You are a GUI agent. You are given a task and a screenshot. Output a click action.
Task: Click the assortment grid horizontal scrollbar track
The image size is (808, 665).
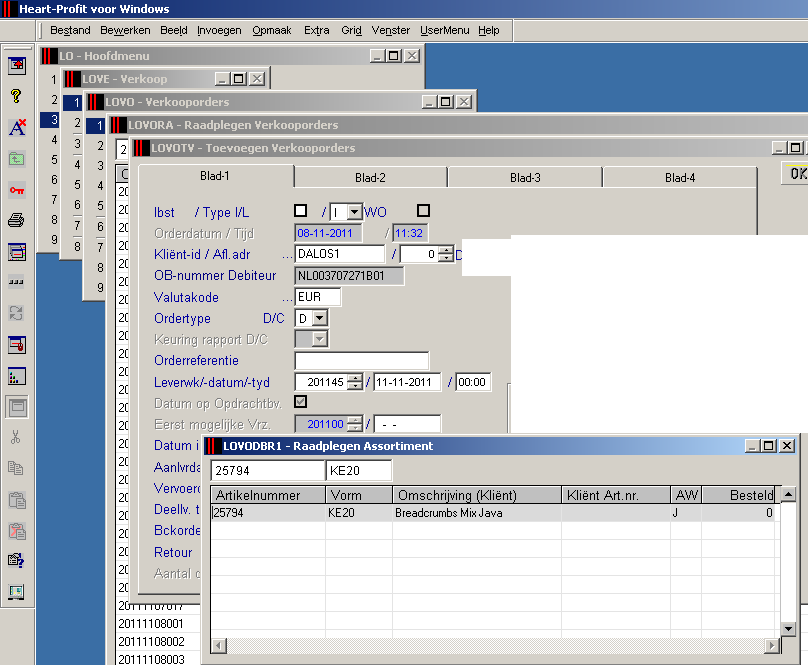496,645
